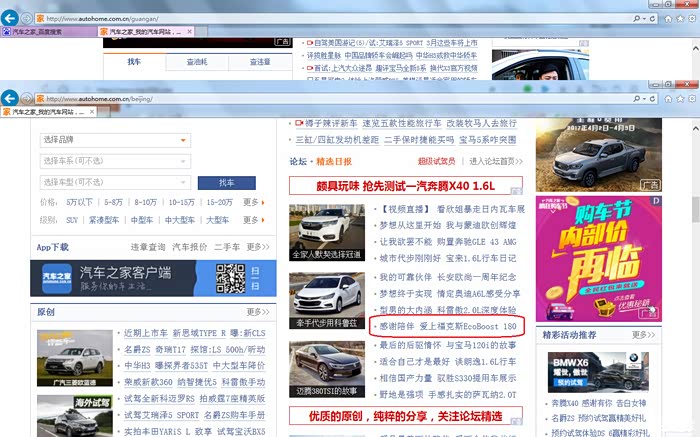Viewport: 700px width, 437px height.
Task: Expand the 选择车型 model dropdown
Action: 115,182
